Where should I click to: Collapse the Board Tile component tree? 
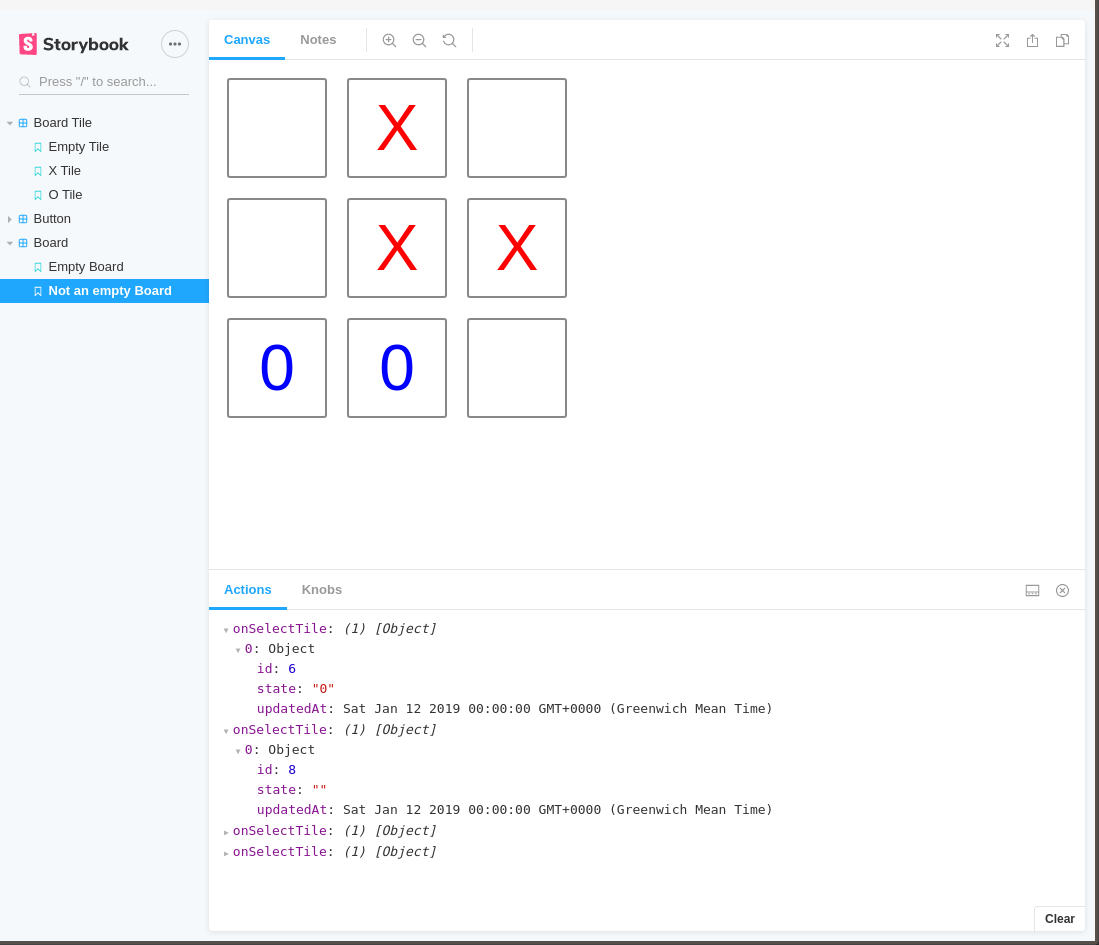pos(10,122)
